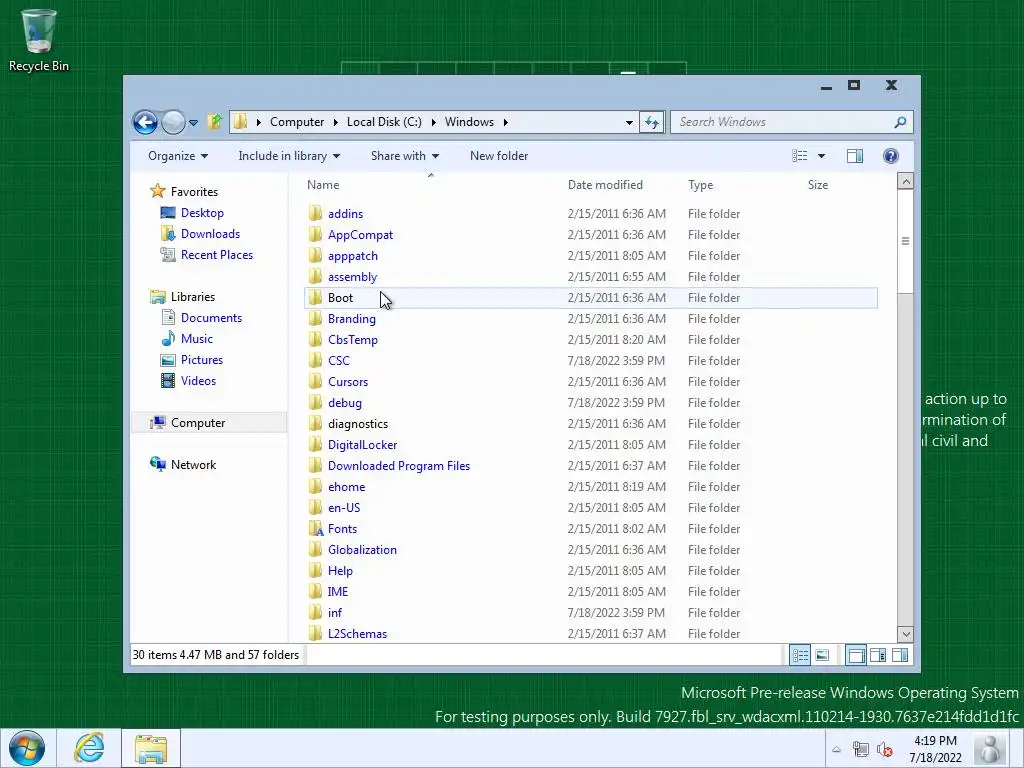Select the CbsTemp folder icon

(315, 340)
